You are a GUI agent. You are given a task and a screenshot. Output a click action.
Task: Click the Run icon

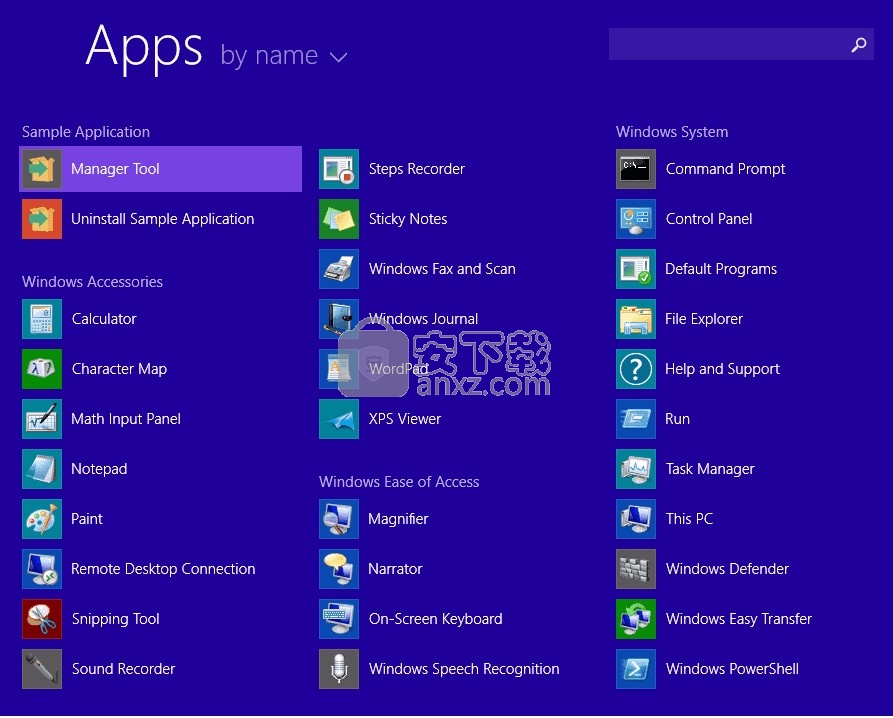click(636, 419)
